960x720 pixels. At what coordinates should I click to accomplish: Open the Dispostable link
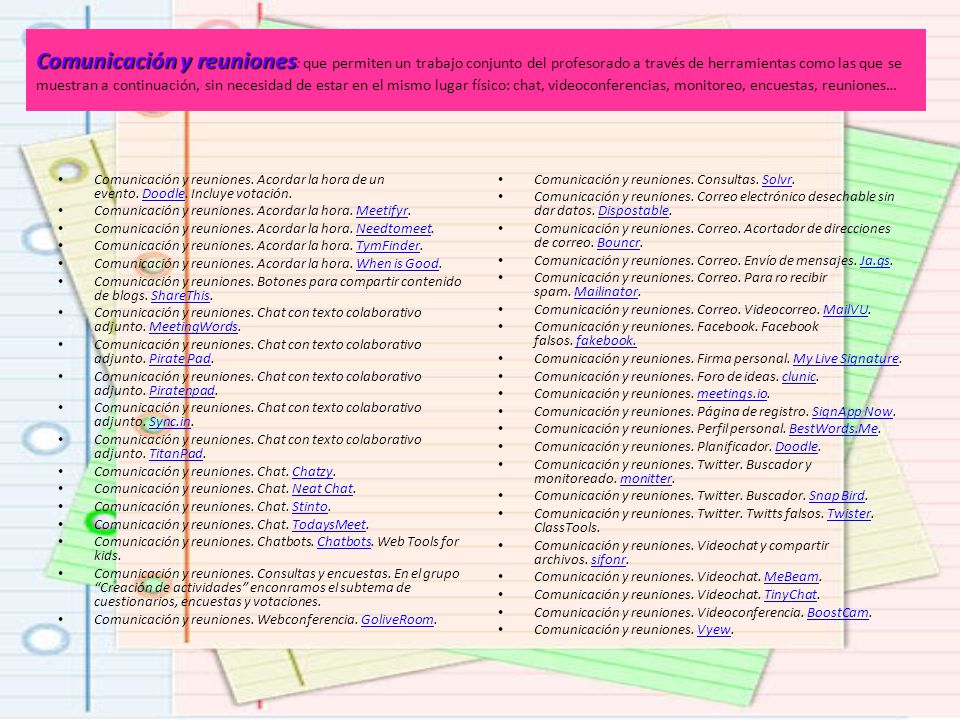tap(634, 211)
